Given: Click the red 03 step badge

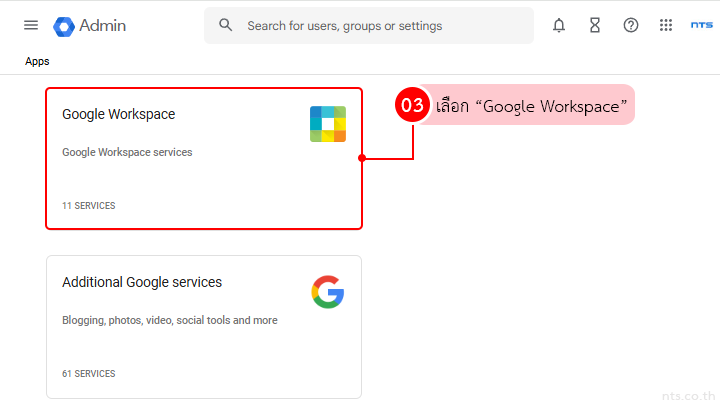Looking at the screenshot, I should 413,105.
